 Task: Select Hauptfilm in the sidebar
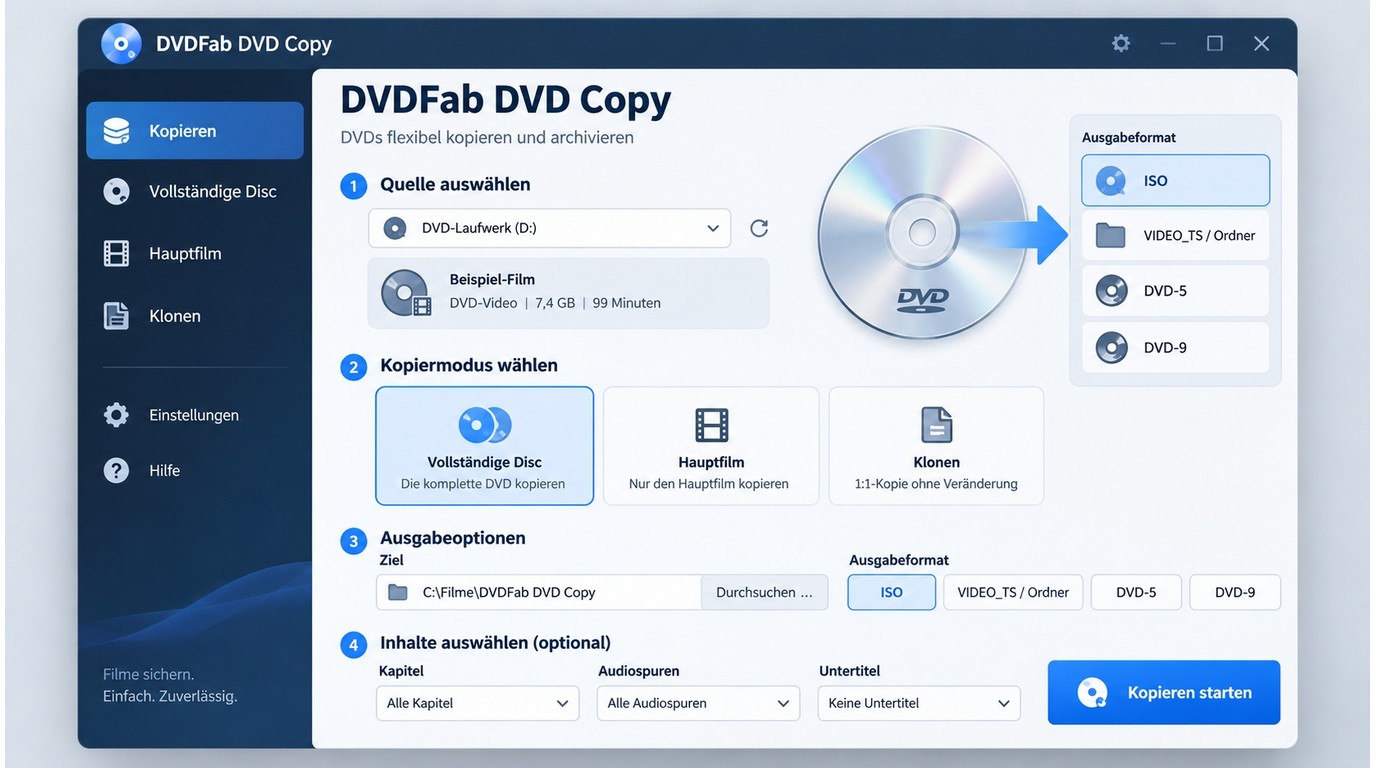pyautogui.click(x=195, y=253)
